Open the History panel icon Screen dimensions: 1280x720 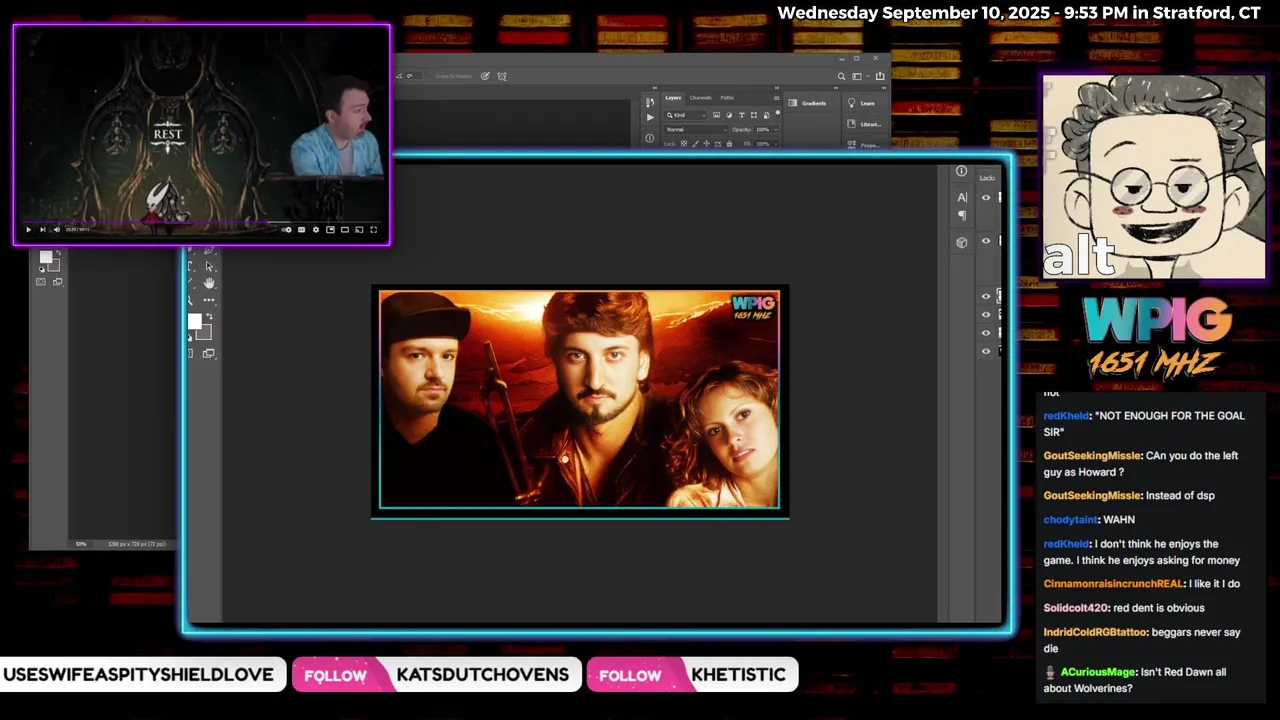(x=650, y=102)
